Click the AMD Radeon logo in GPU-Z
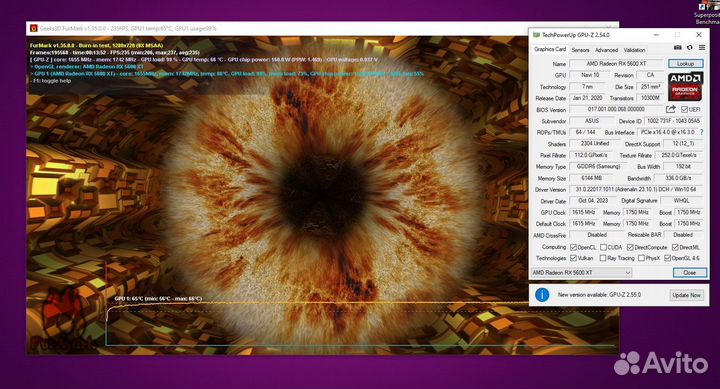 (685, 86)
